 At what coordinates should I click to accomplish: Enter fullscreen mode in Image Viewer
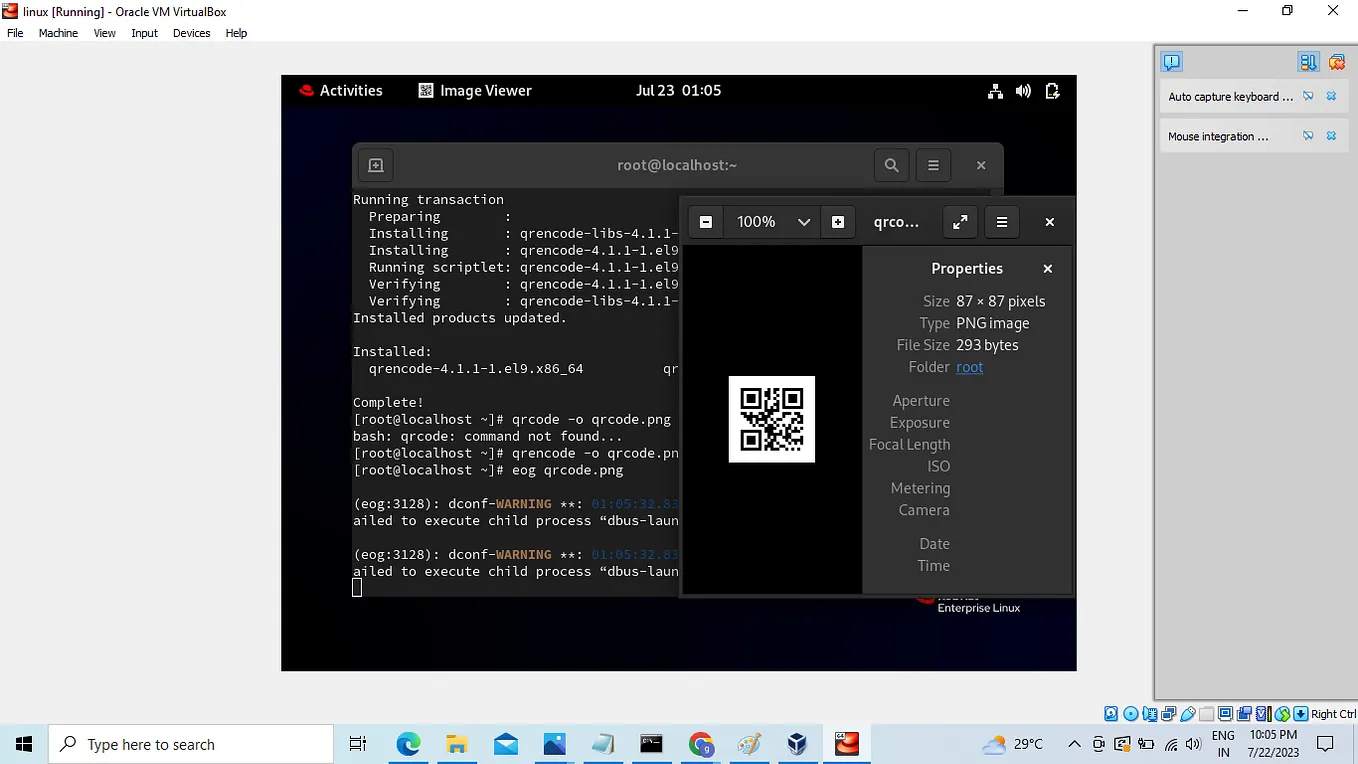point(960,222)
